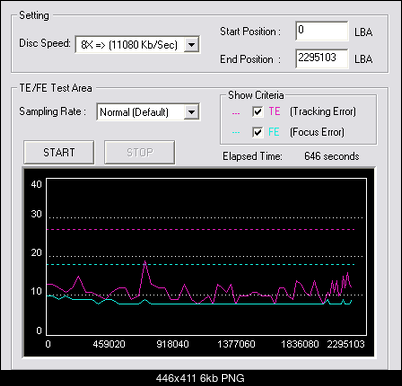The image size is (402, 386).
Task: Click the 1836080 x-axis label
Action: point(300,344)
